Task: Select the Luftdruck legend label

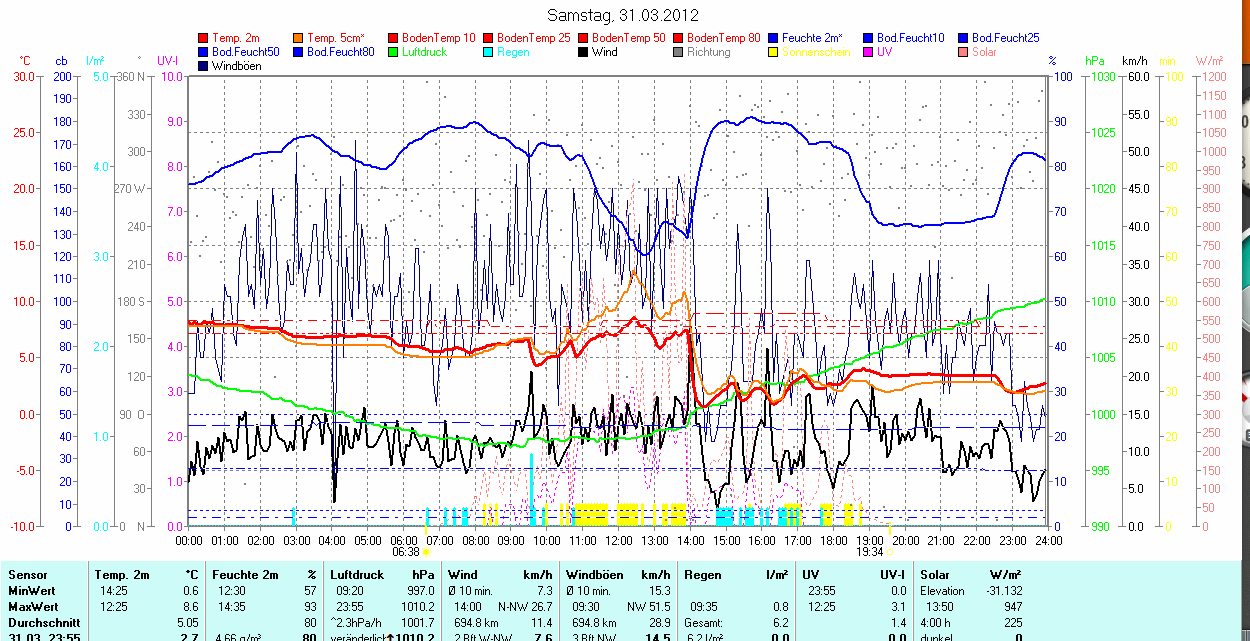Action: [424, 52]
